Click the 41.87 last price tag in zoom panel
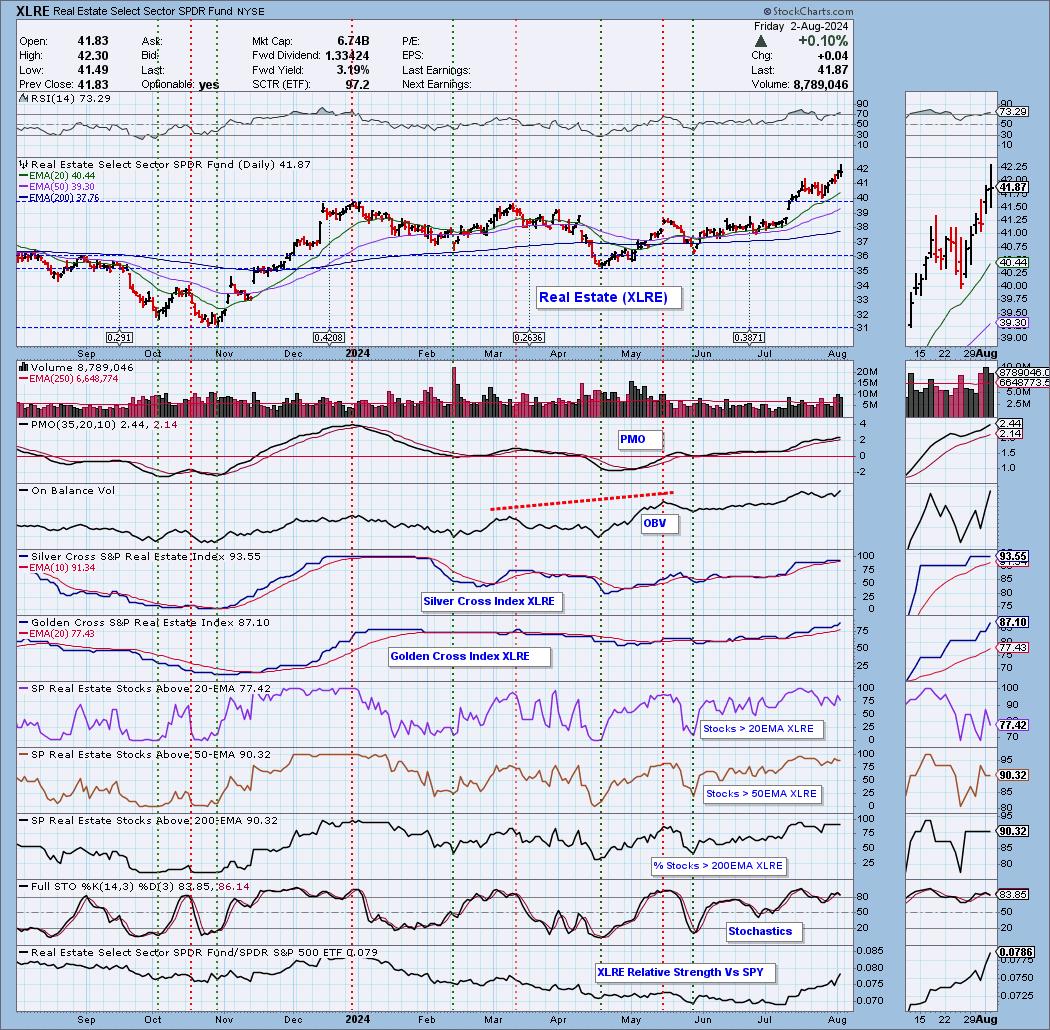Image resolution: width=1050 pixels, height=1030 pixels. [x=1013, y=188]
